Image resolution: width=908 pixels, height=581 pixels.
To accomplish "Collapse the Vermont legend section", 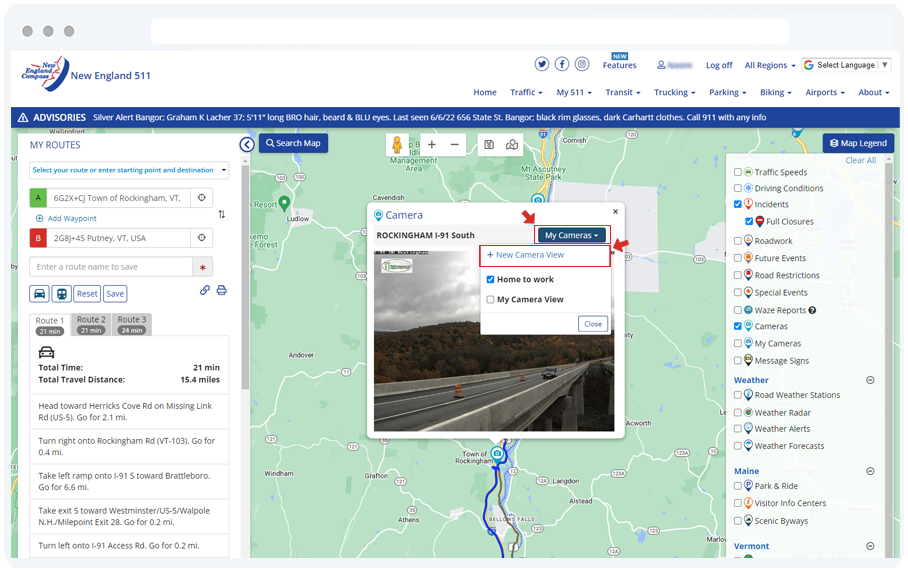I will click(x=870, y=546).
